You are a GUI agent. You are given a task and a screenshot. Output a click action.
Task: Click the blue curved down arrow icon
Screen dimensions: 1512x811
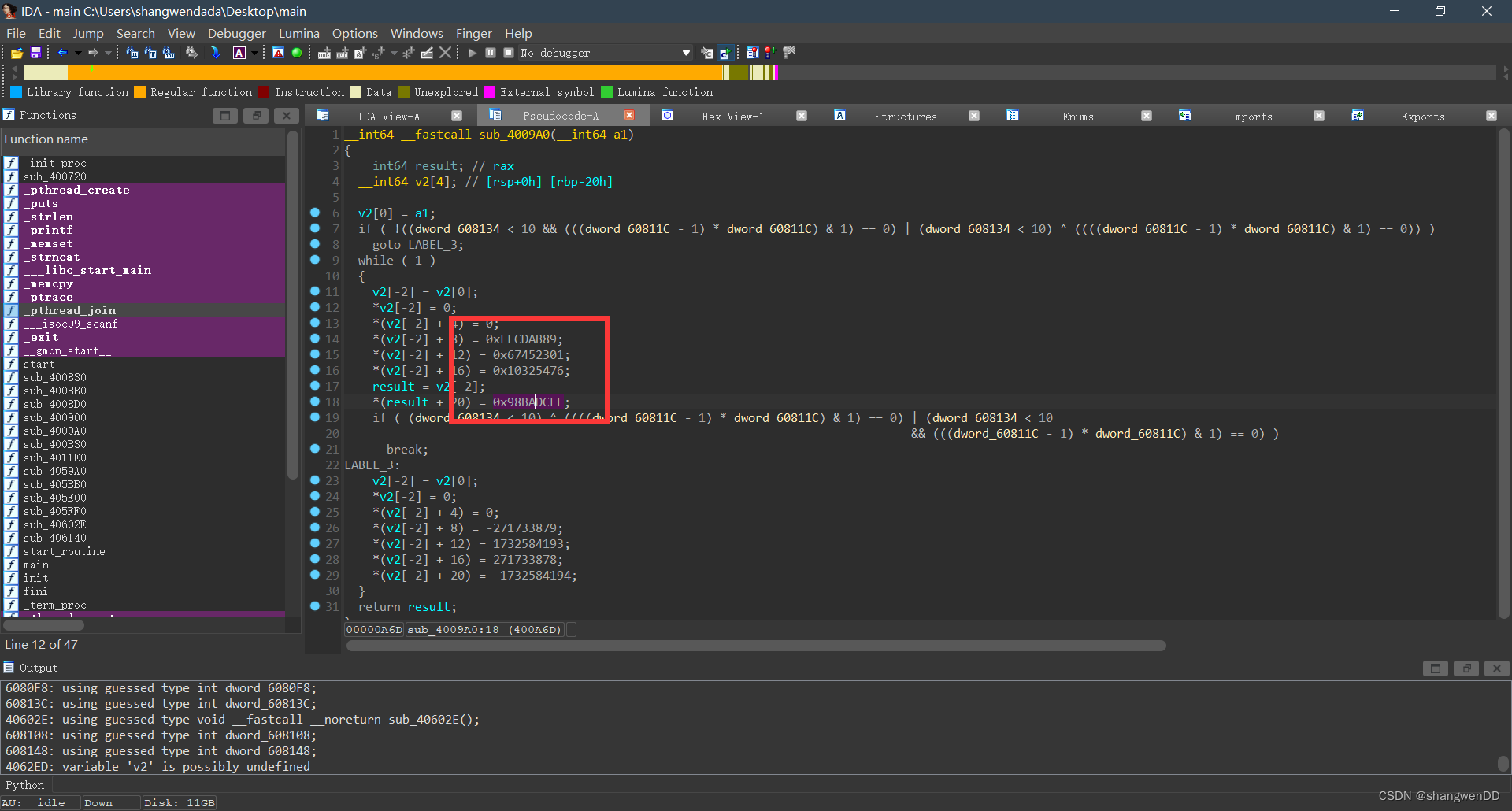tap(215, 53)
